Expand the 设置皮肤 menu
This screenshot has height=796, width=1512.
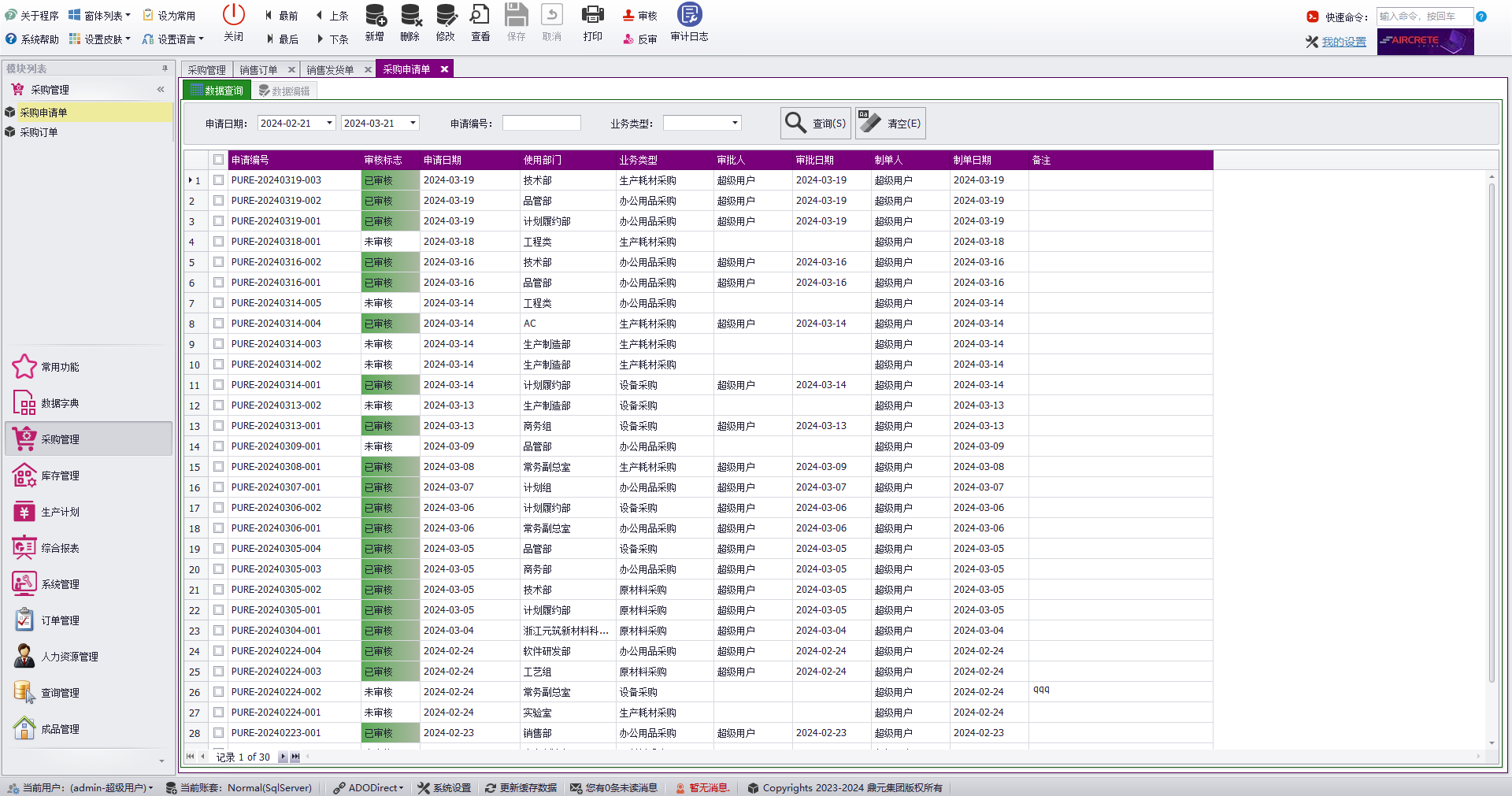[99, 39]
